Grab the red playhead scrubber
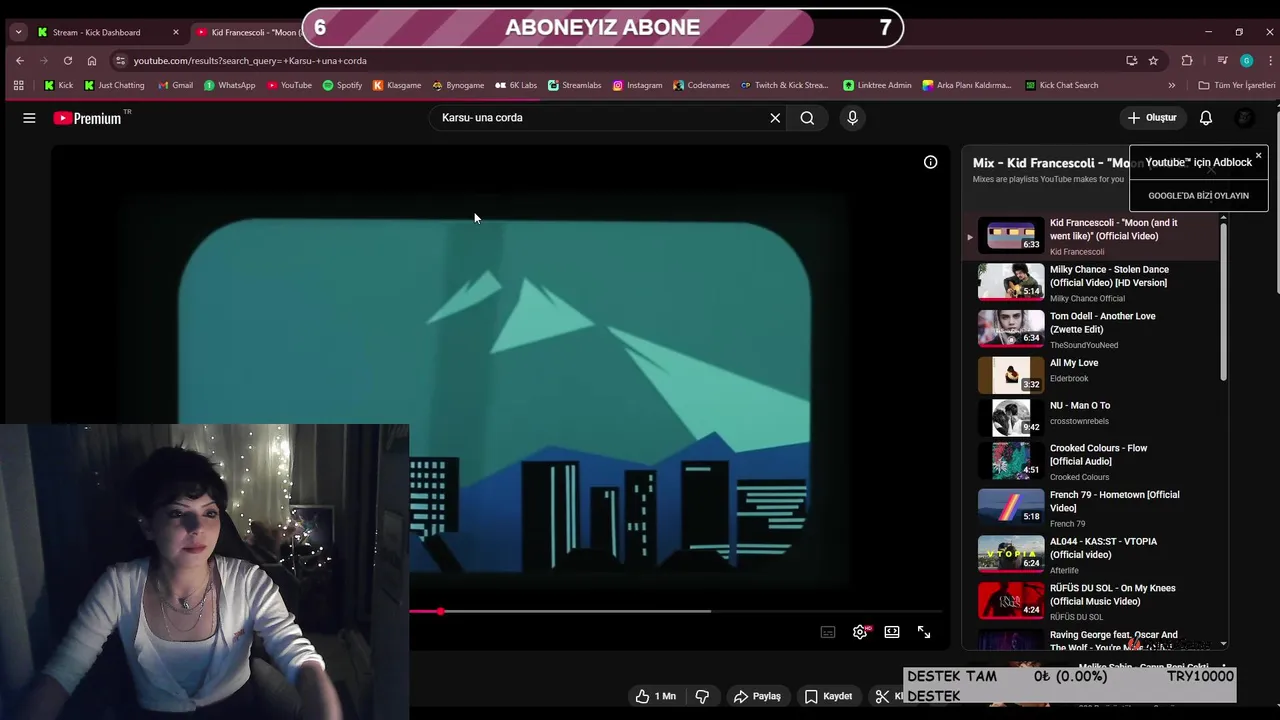Viewport: 1280px width, 720px height. coord(440,611)
